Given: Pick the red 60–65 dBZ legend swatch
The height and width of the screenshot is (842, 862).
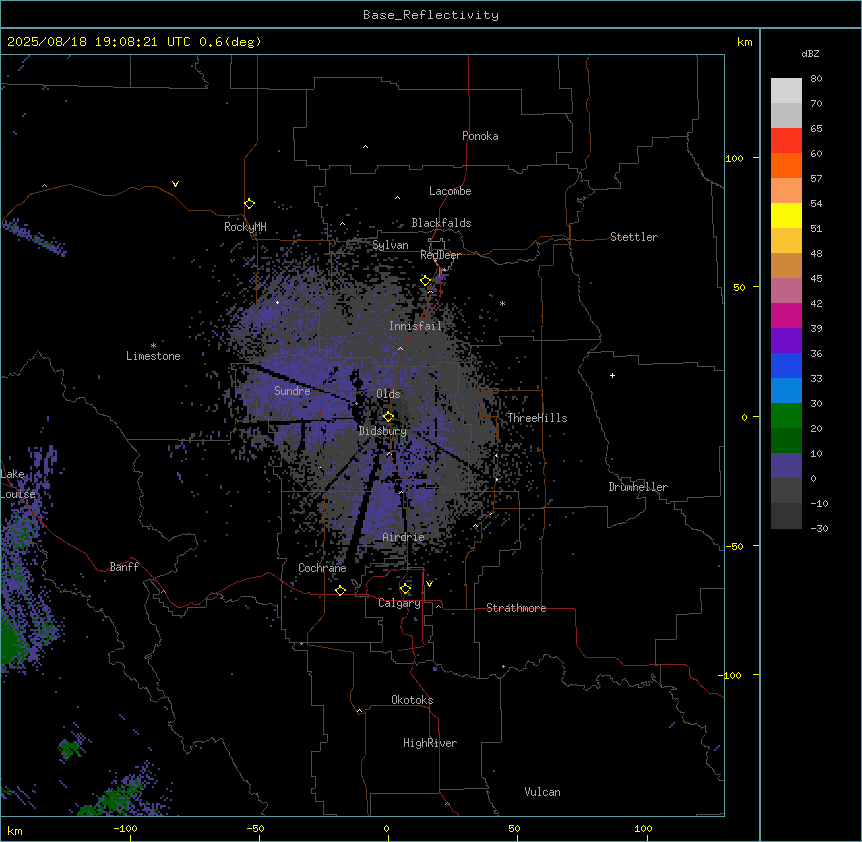Looking at the screenshot, I should [x=786, y=140].
